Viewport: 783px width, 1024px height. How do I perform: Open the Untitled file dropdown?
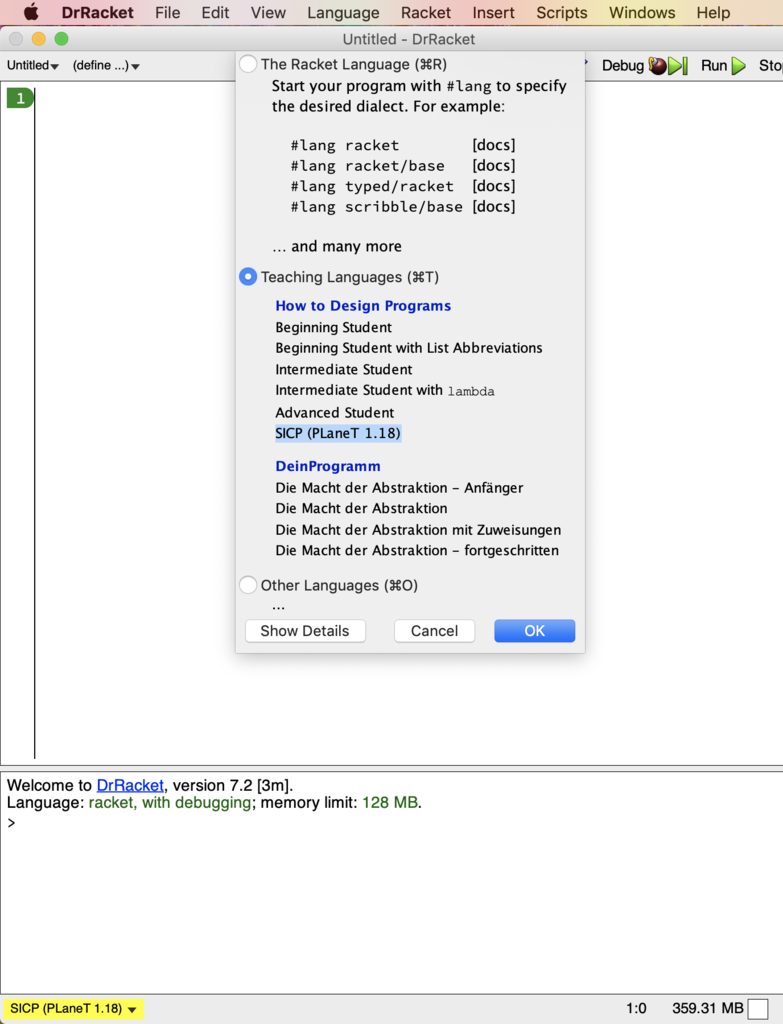[x=33, y=65]
